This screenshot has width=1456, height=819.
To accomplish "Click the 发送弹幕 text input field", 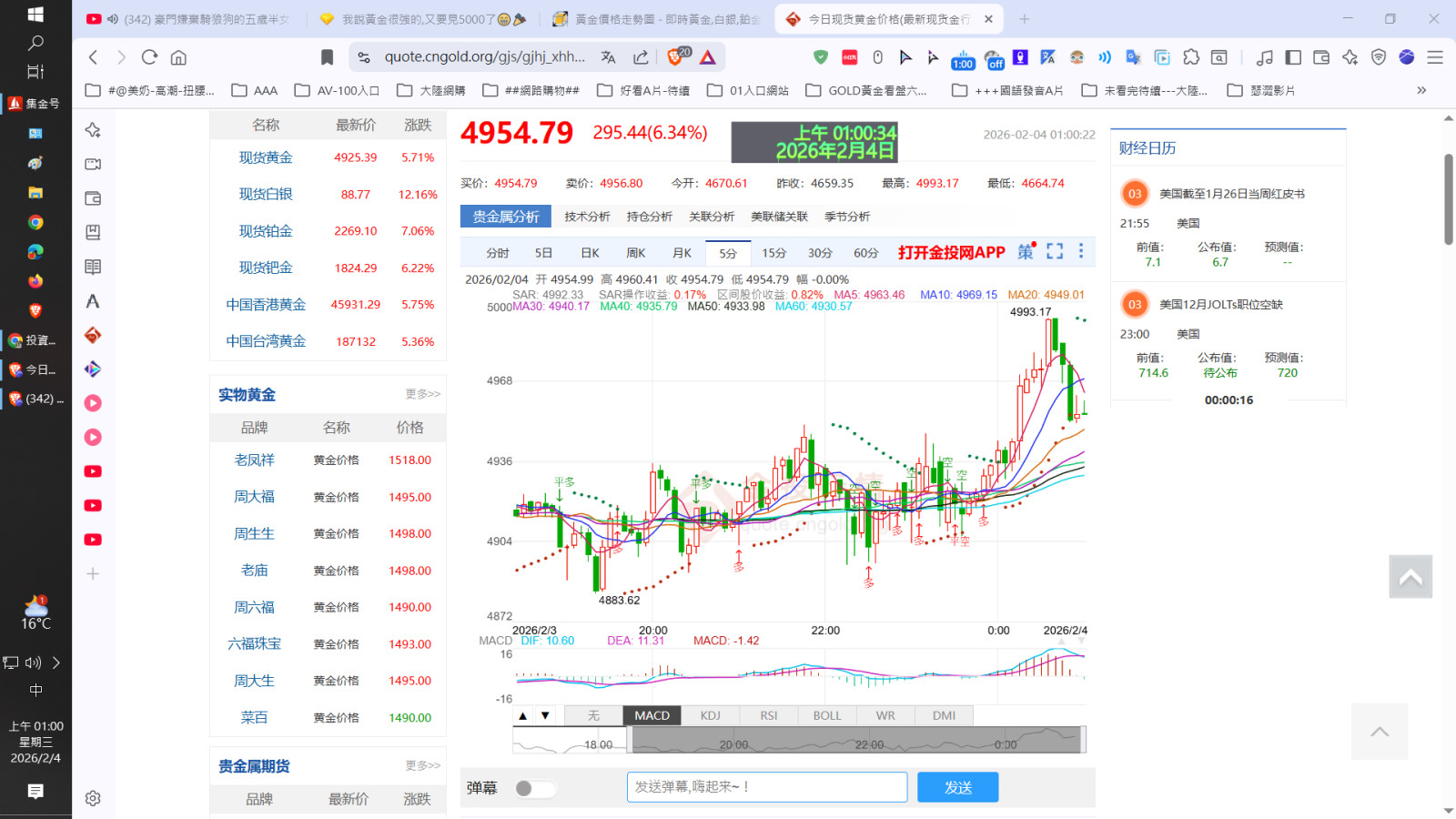I will pyautogui.click(x=766, y=787).
